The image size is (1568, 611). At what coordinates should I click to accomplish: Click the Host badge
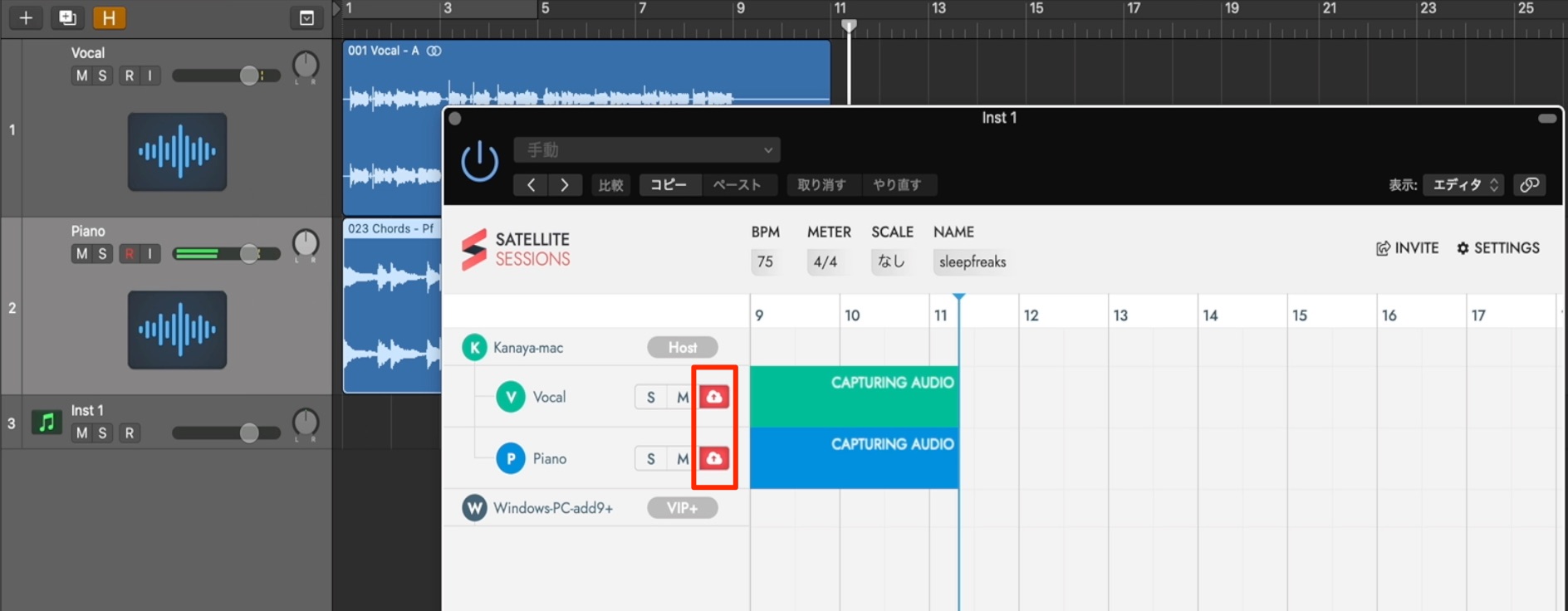pos(683,348)
